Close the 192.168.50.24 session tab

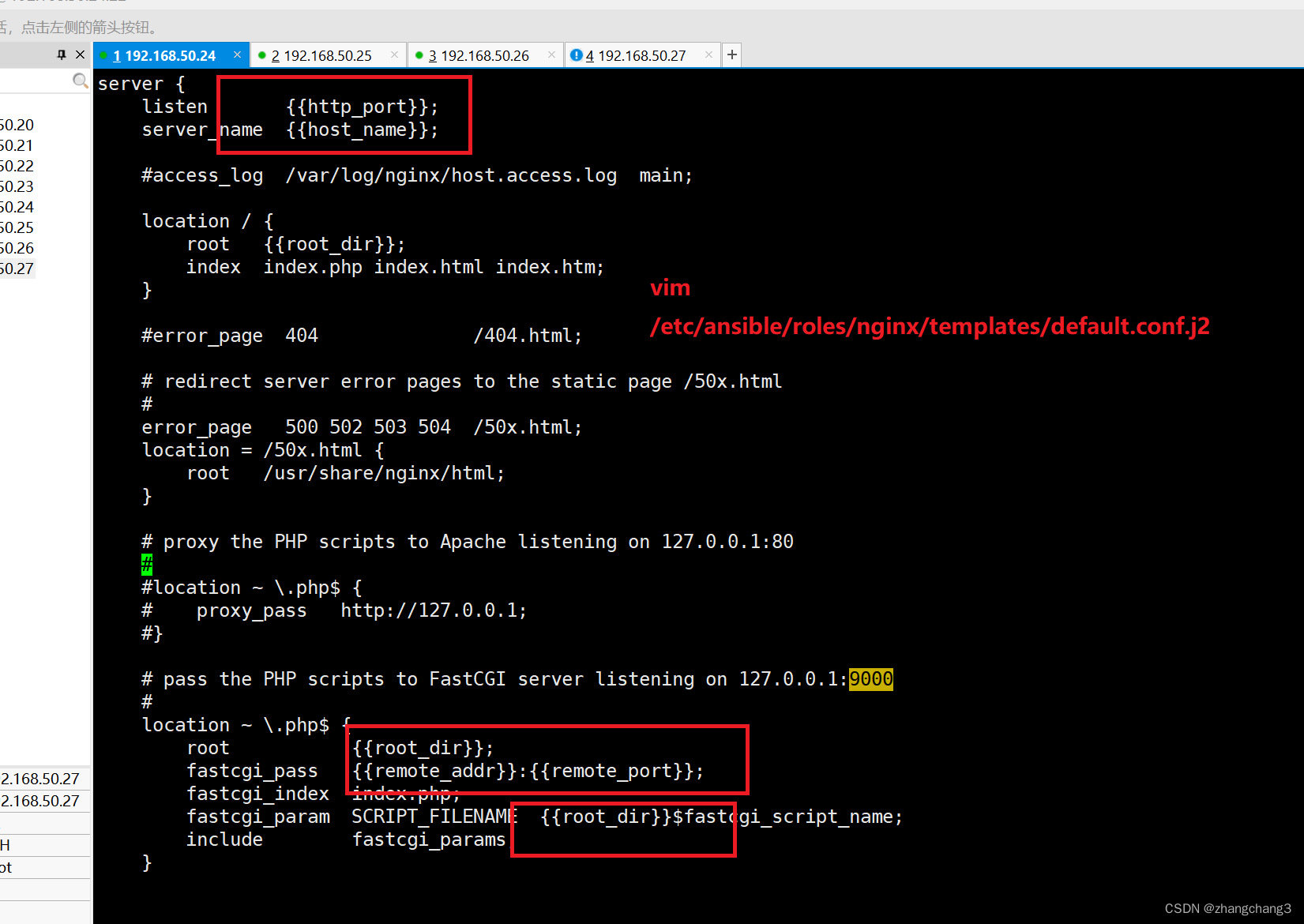click(237, 54)
